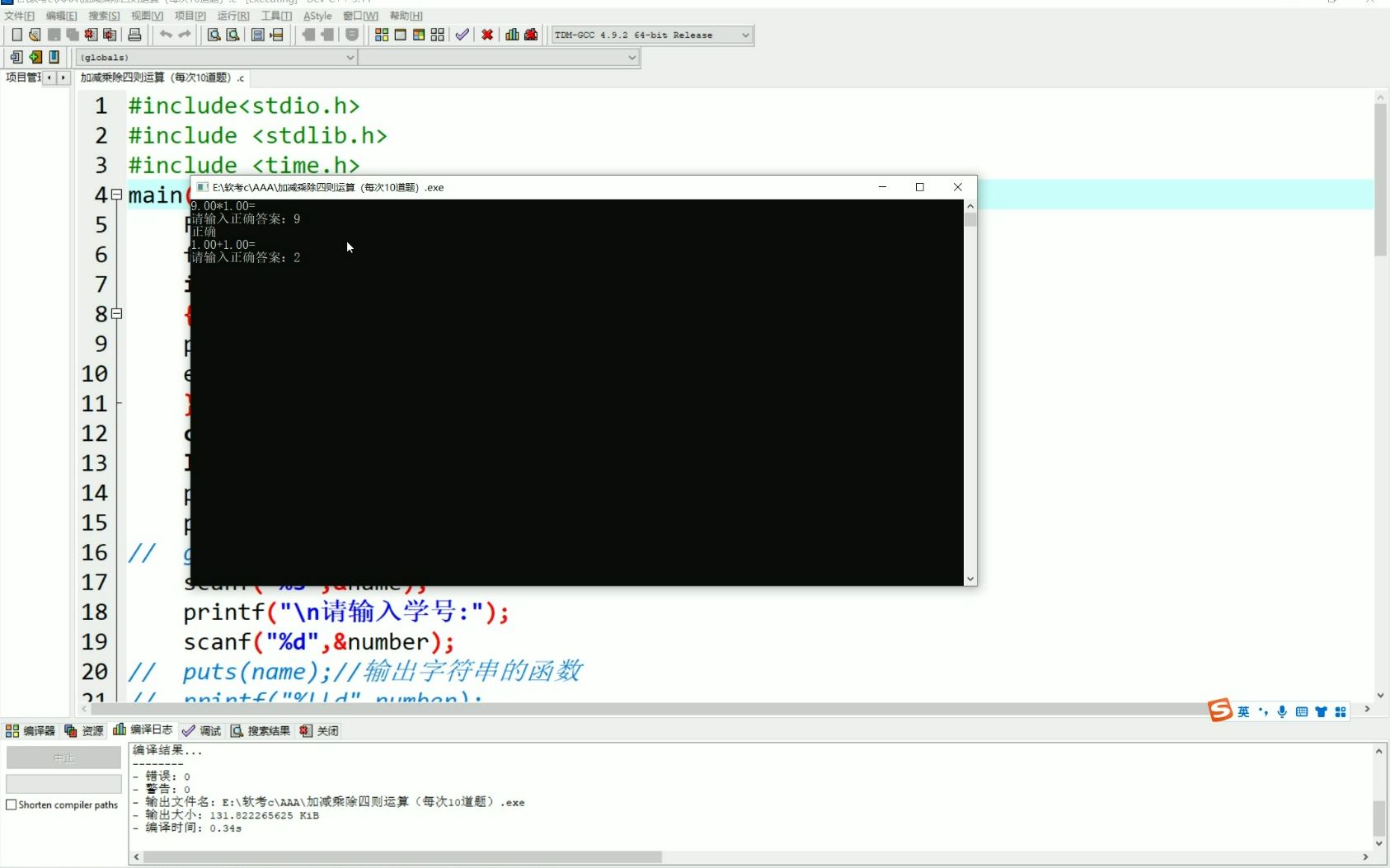1390x868 pixels.
Task: Toggle Sogou punctuation mode button
Action: click(x=1263, y=711)
